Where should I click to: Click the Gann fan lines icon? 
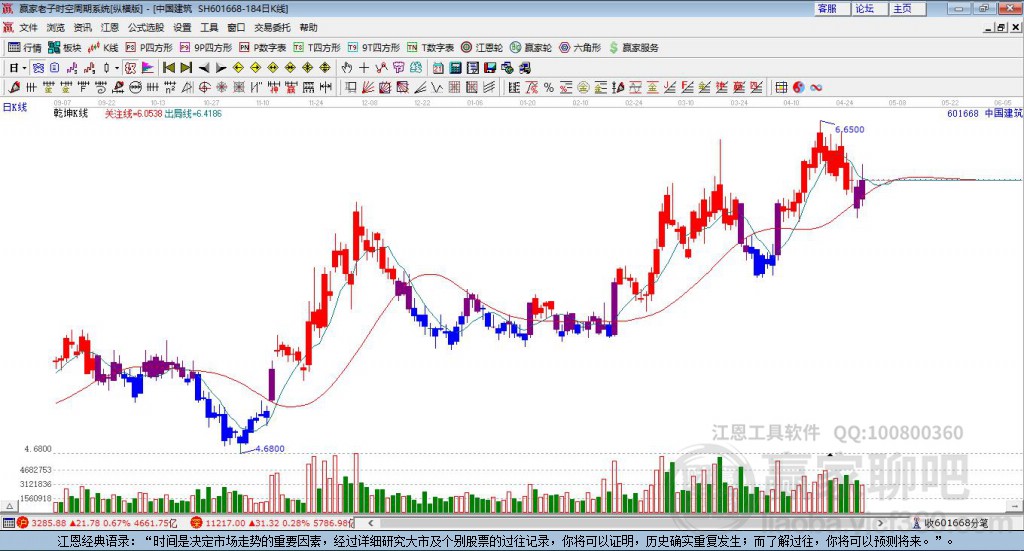click(368, 87)
